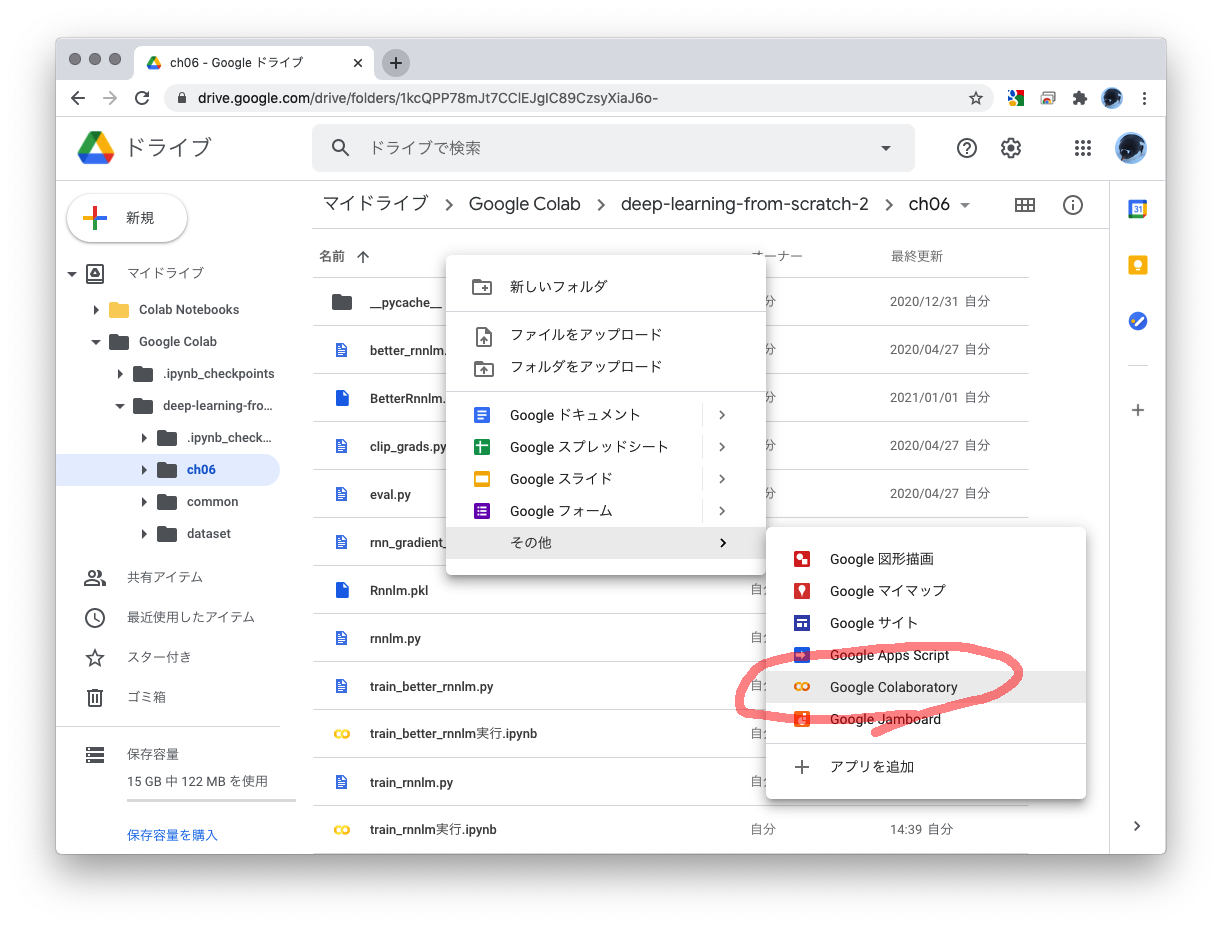
Task: Select Google Colaboratory in submenu
Action: (x=926, y=687)
